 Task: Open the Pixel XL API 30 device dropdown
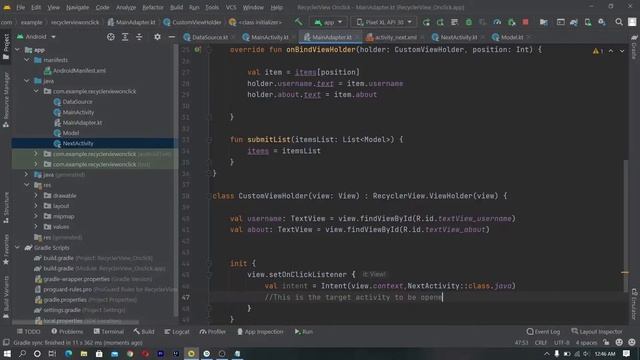(384, 22)
